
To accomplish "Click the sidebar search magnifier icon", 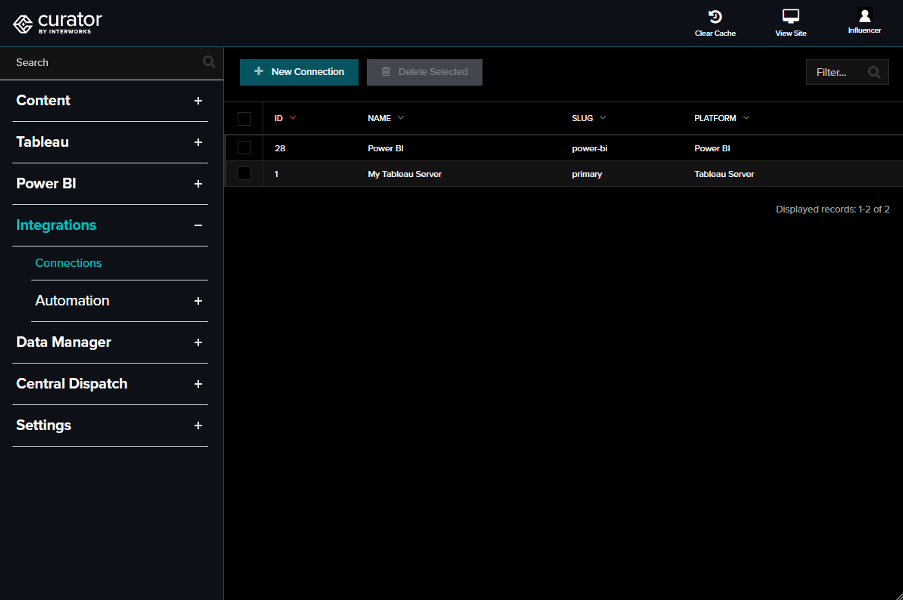I will point(209,62).
